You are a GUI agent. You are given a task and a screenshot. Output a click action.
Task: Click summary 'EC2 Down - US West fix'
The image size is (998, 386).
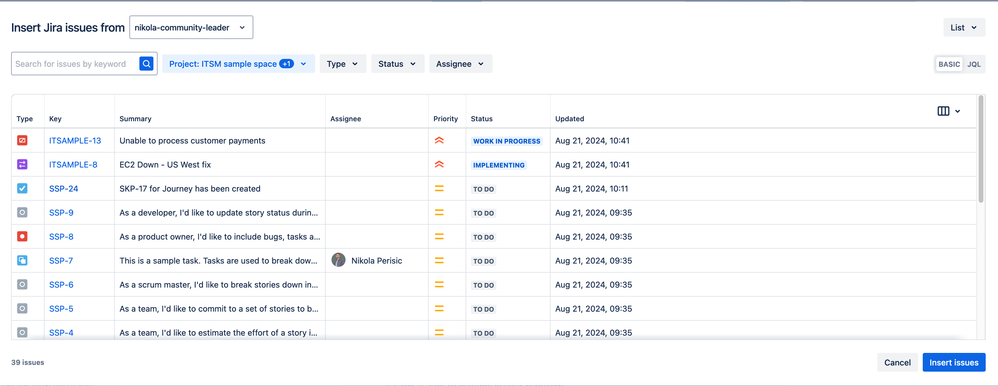(165, 165)
